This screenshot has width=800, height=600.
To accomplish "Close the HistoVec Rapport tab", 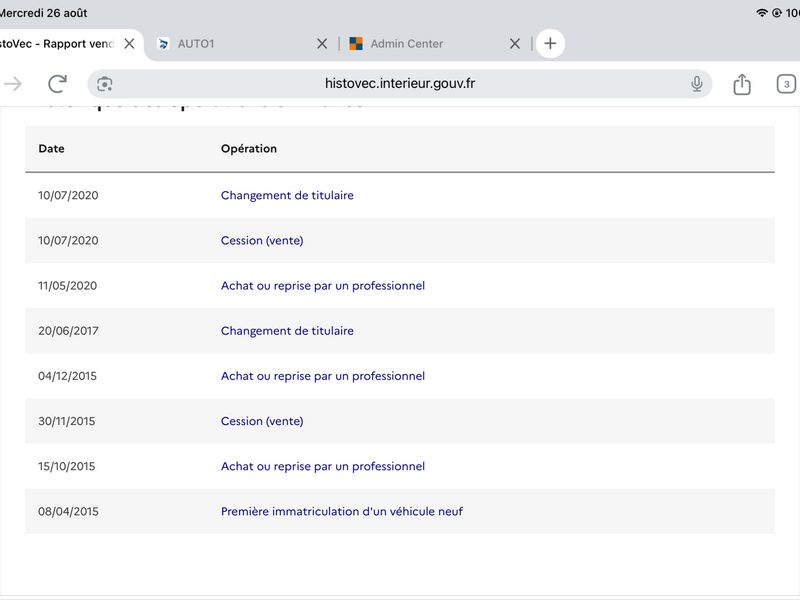I will click(x=130, y=44).
